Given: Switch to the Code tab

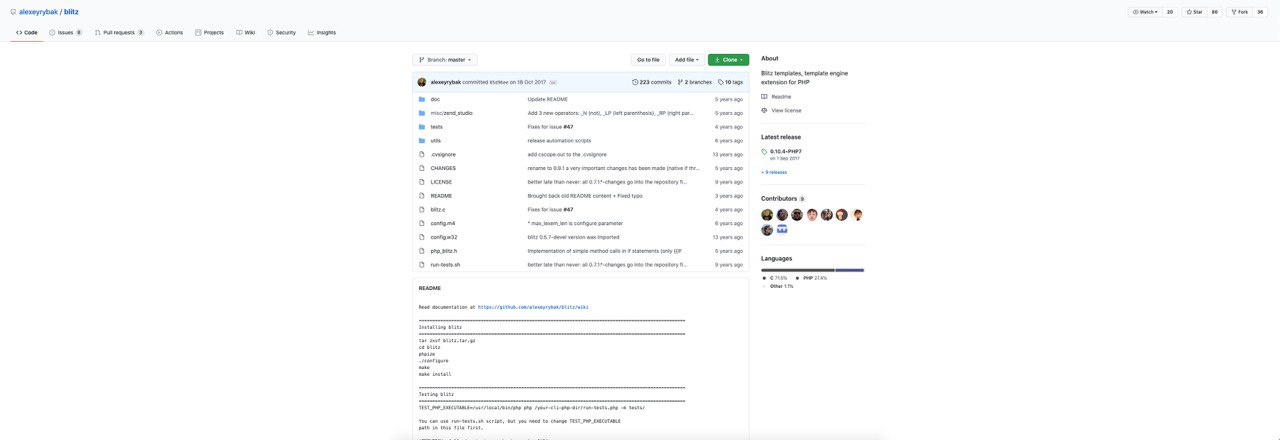Looking at the screenshot, I should click(27, 32).
